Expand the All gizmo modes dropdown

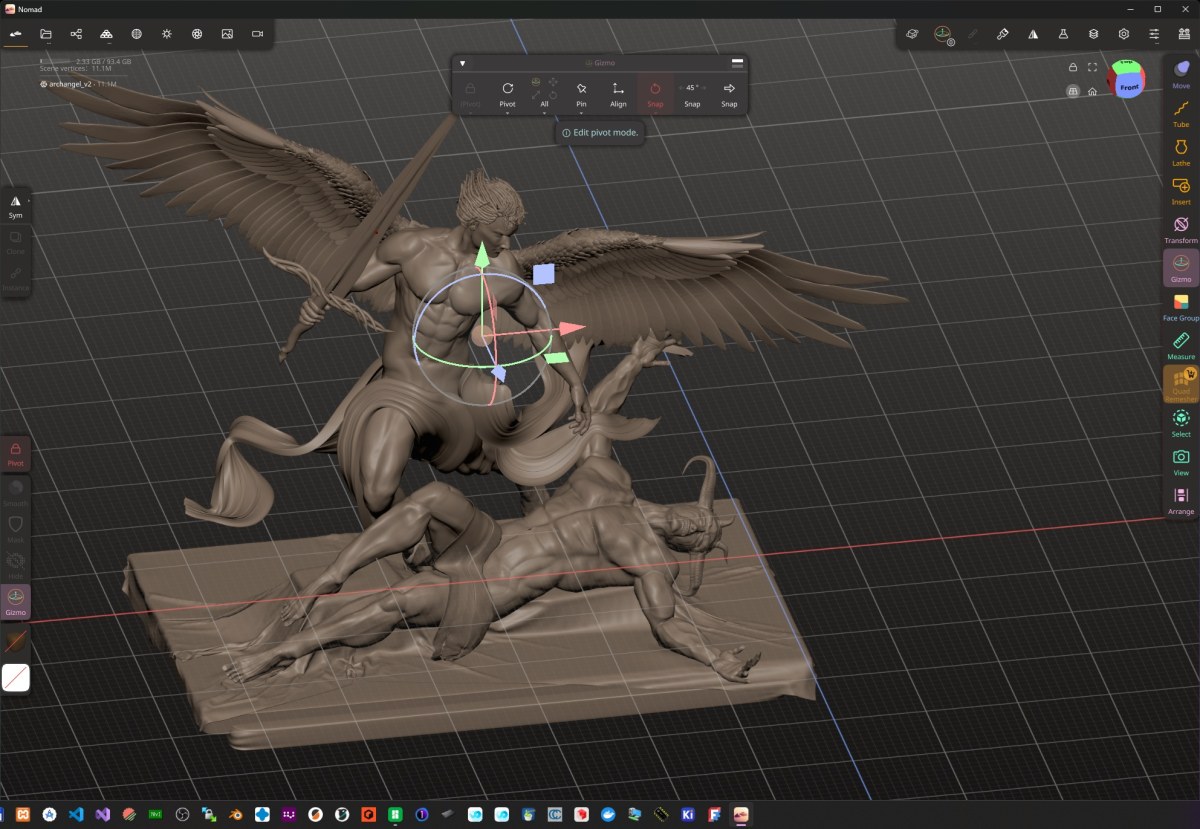544,94
